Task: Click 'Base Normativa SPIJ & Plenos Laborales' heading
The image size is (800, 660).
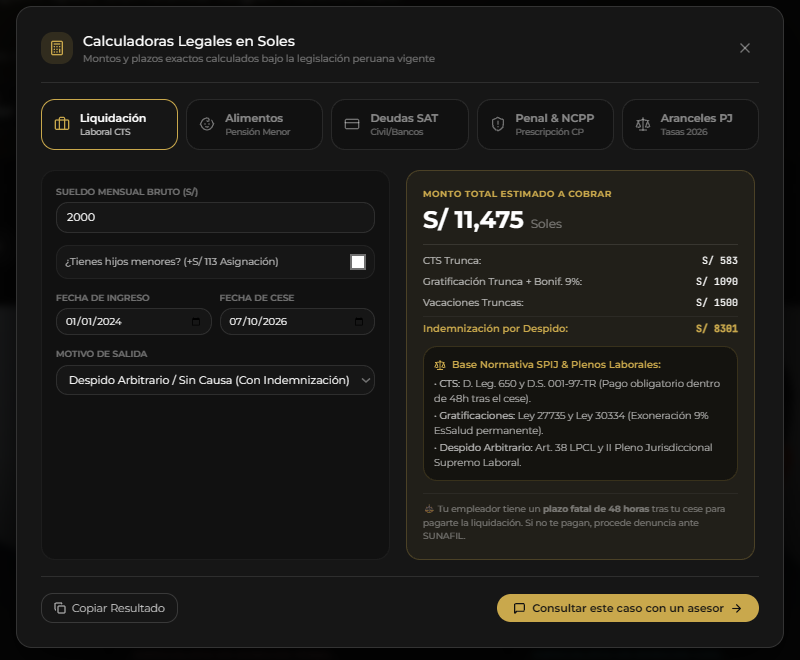Action: [x=556, y=365]
